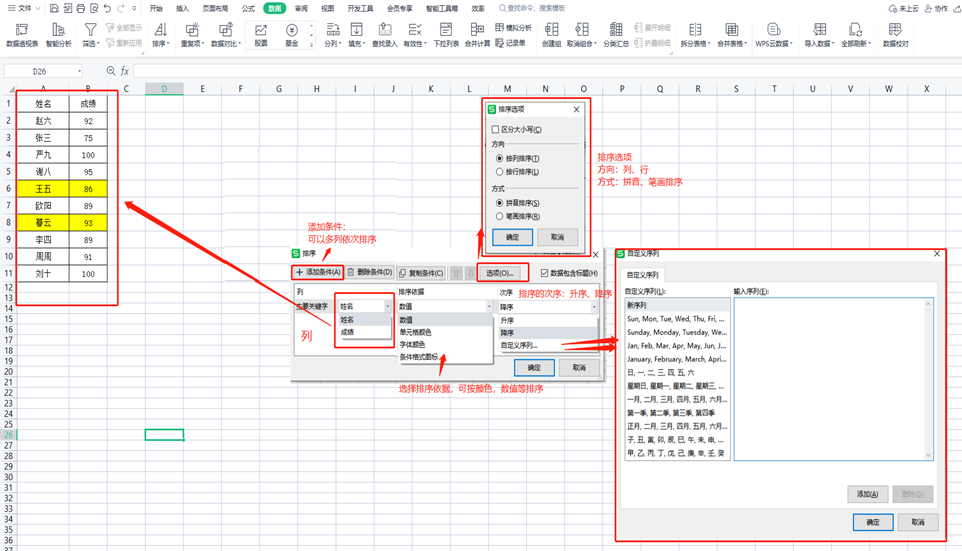Switch to the 插入 ribbon tab

coord(182,9)
